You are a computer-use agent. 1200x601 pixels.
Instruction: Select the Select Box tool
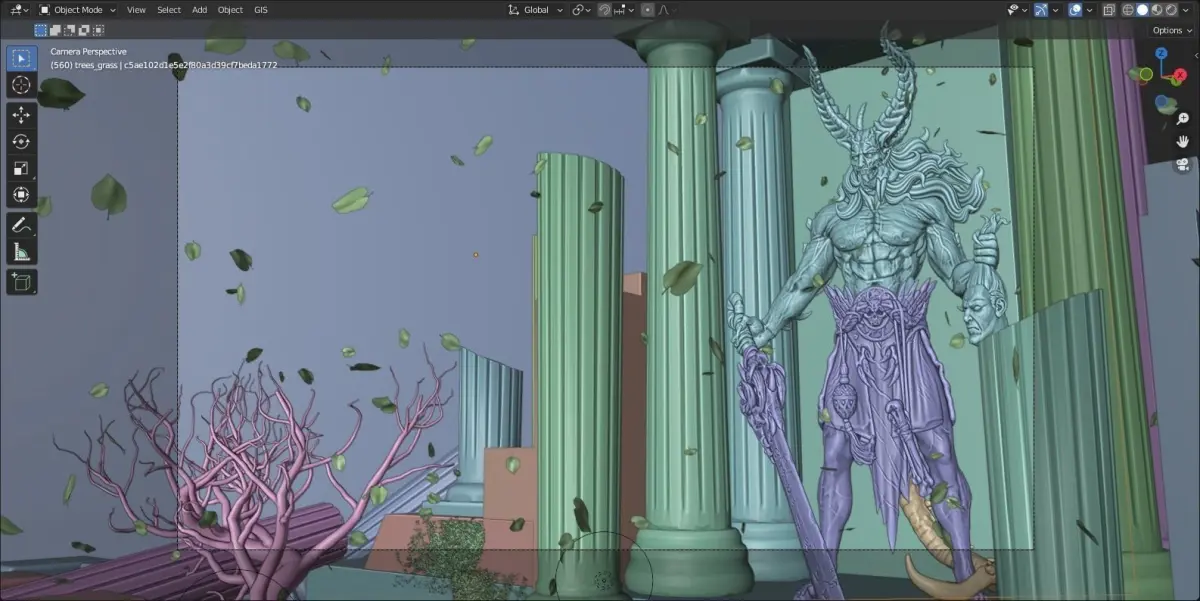[x=21, y=58]
